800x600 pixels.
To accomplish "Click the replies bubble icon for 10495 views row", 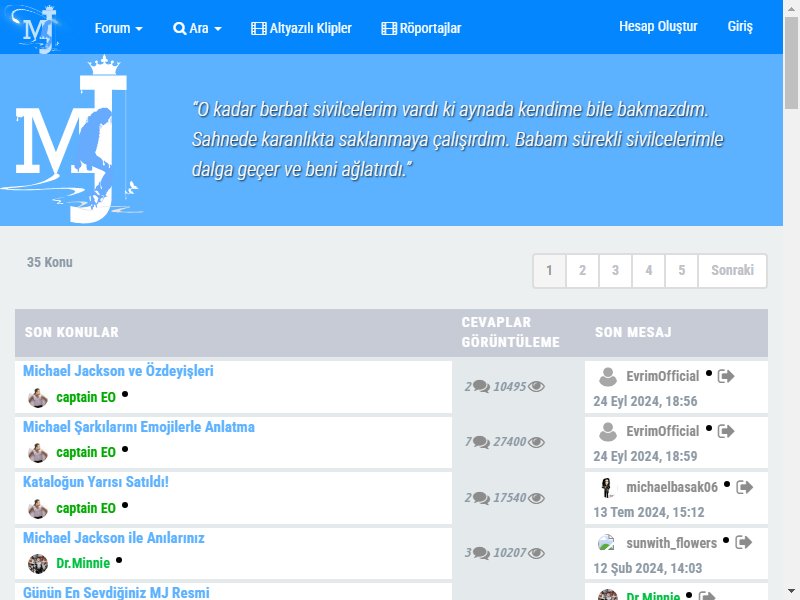I will 481,387.
